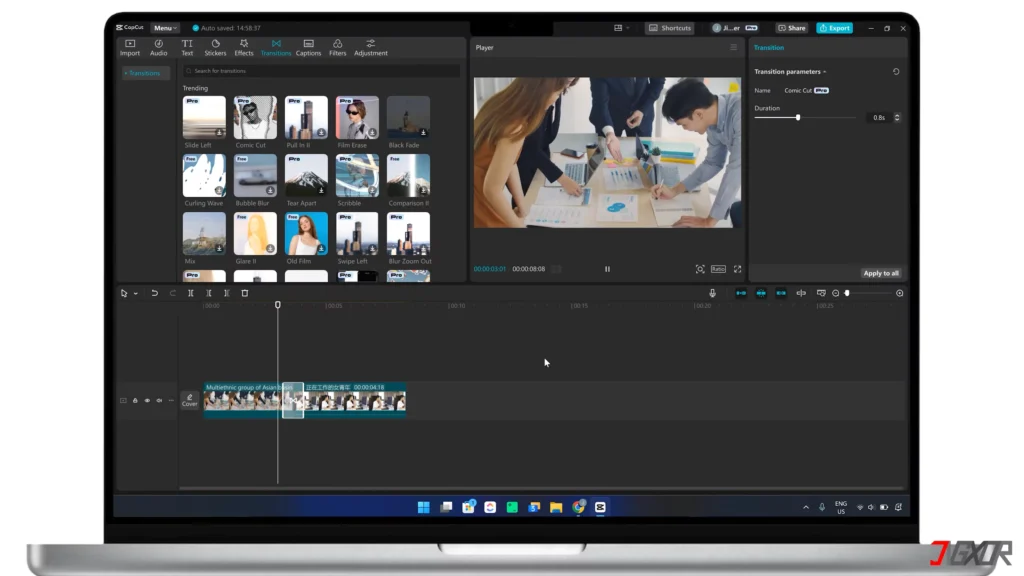
Task: Select the Transitions tab in top toolbar
Action: click(x=276, y=48)
